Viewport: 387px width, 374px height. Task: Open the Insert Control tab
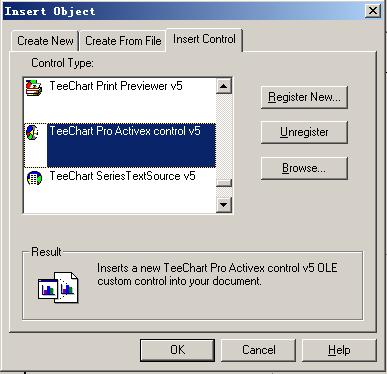click(x=204, y=40)
